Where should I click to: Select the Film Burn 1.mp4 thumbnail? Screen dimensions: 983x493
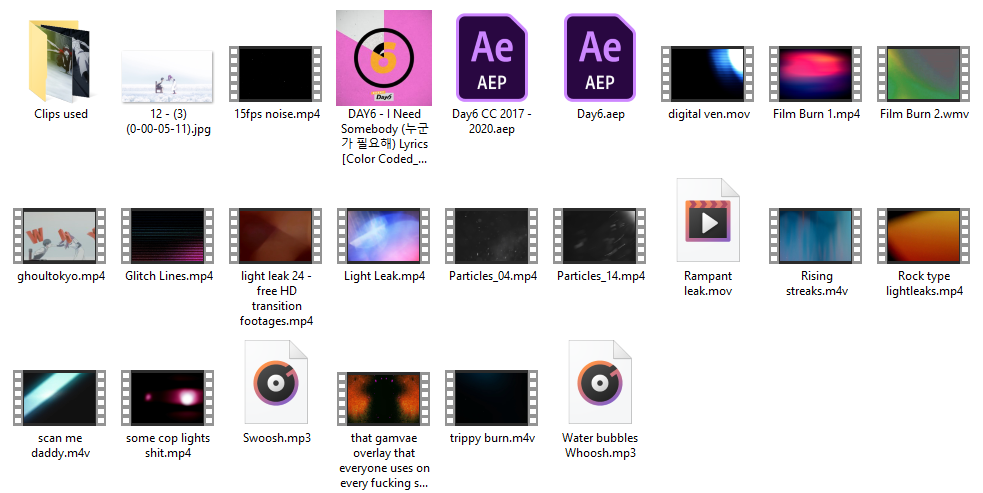(x=816, y=73)
